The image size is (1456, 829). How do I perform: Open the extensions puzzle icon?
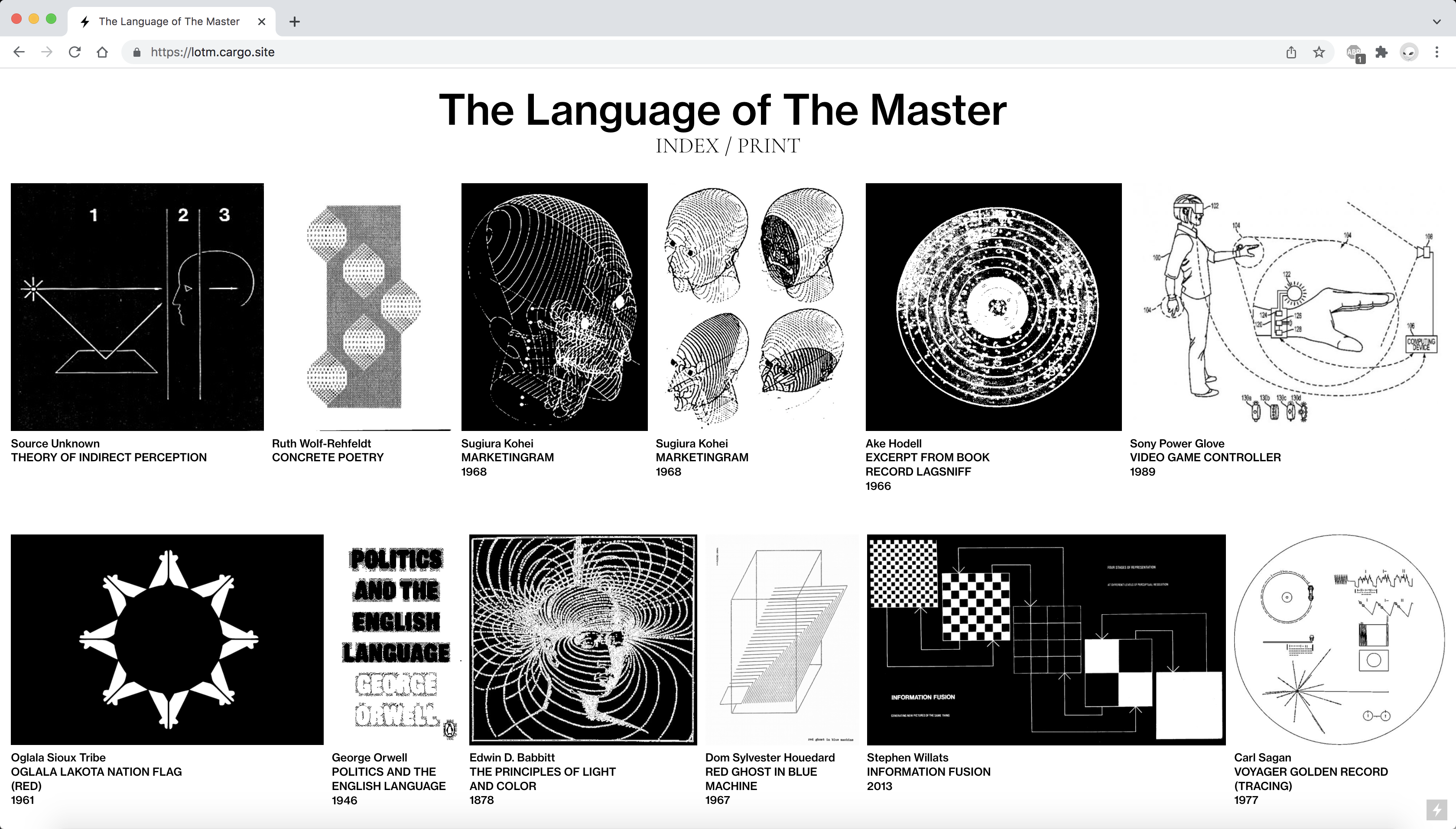[1381, 52]
